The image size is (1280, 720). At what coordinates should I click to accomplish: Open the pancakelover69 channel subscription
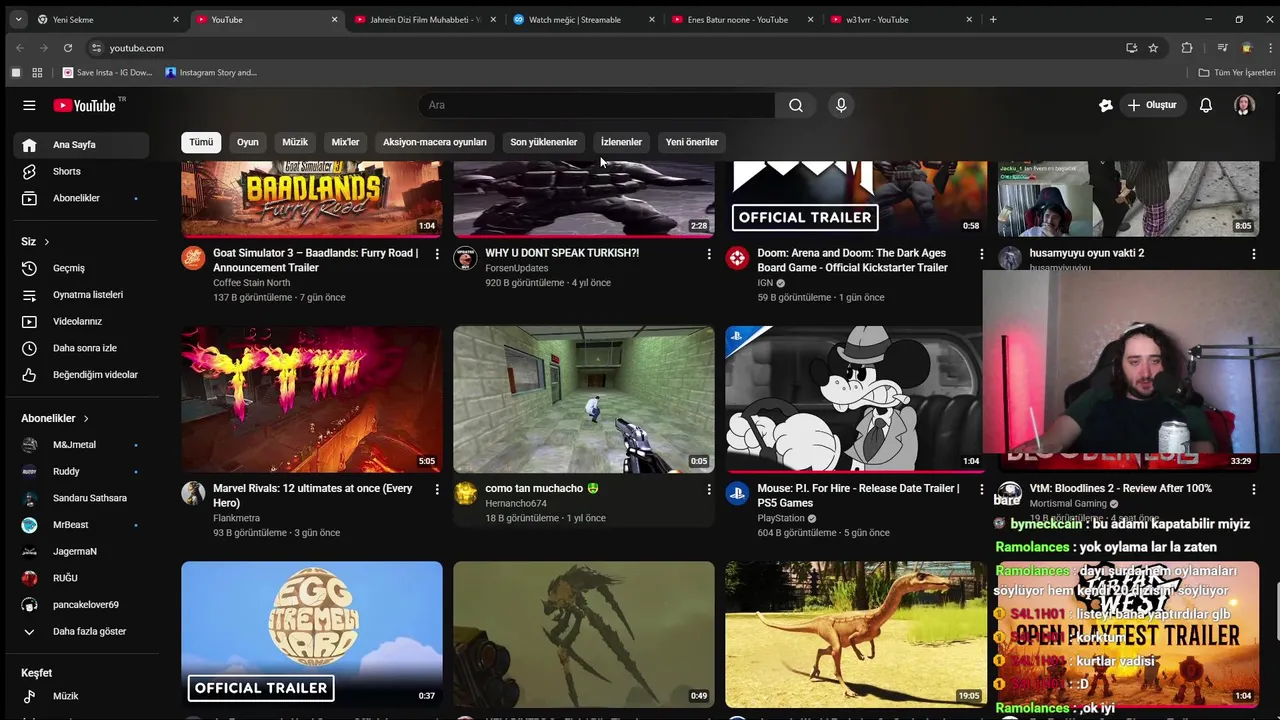(x=81, y=605)
